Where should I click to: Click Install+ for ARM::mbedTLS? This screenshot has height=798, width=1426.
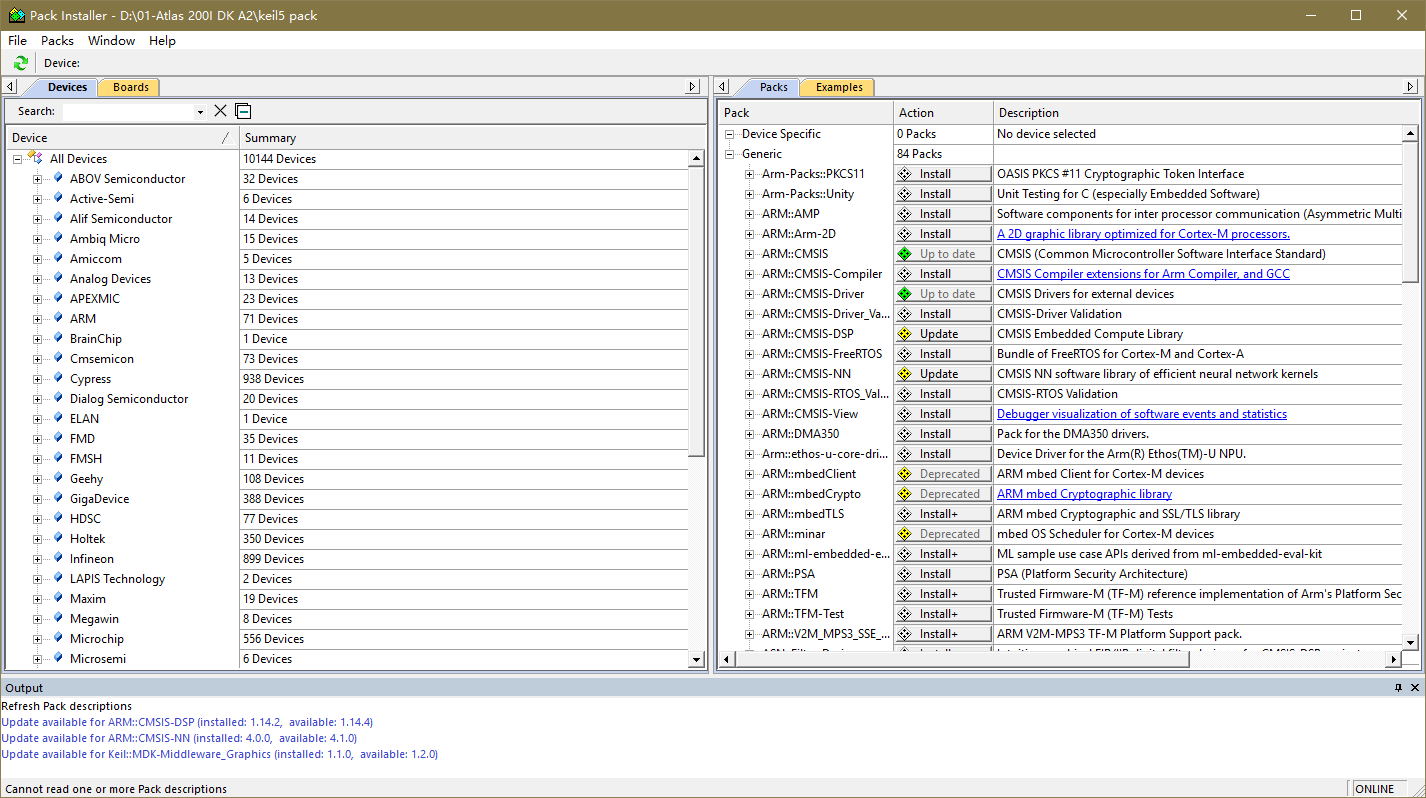click(943, 514)
